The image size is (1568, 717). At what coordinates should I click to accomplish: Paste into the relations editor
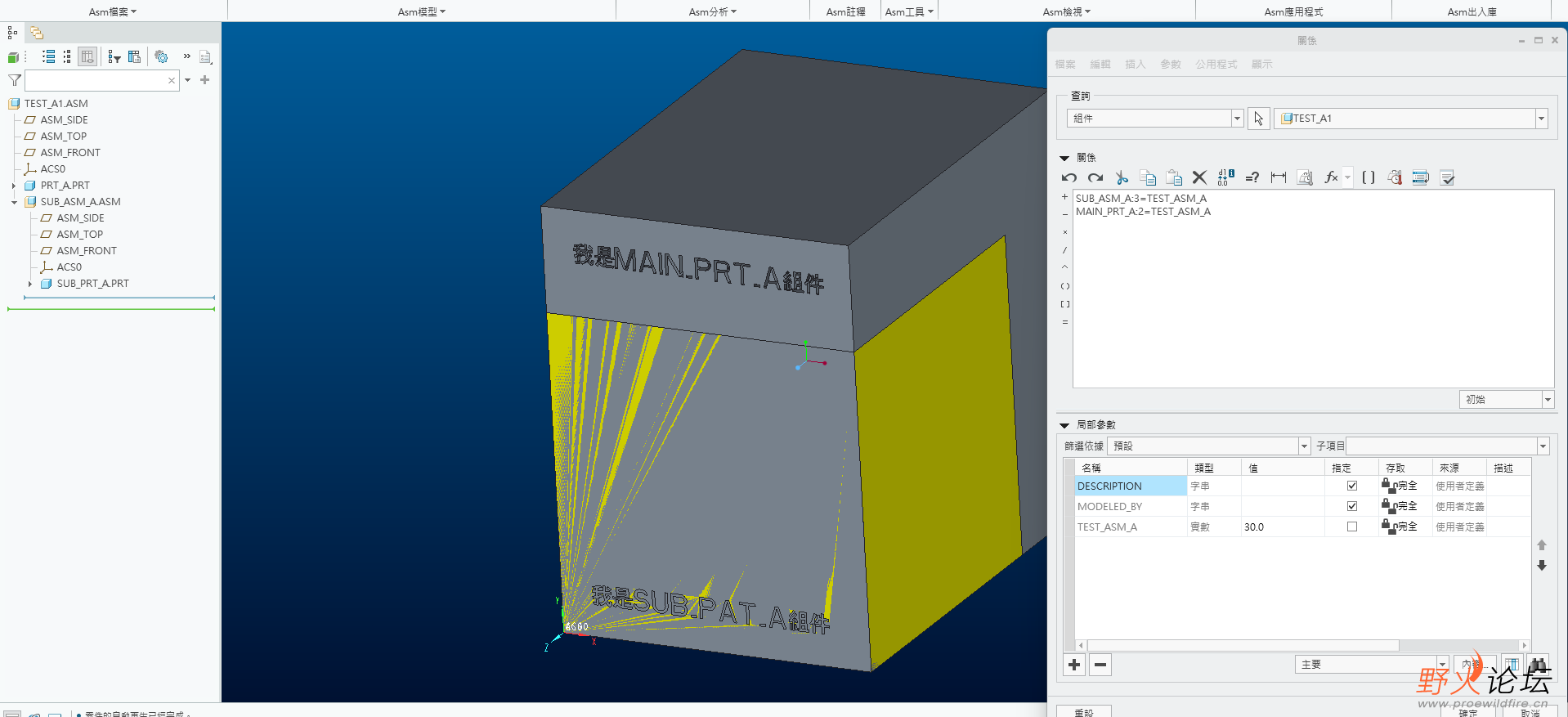click(x=1174, y=177)
